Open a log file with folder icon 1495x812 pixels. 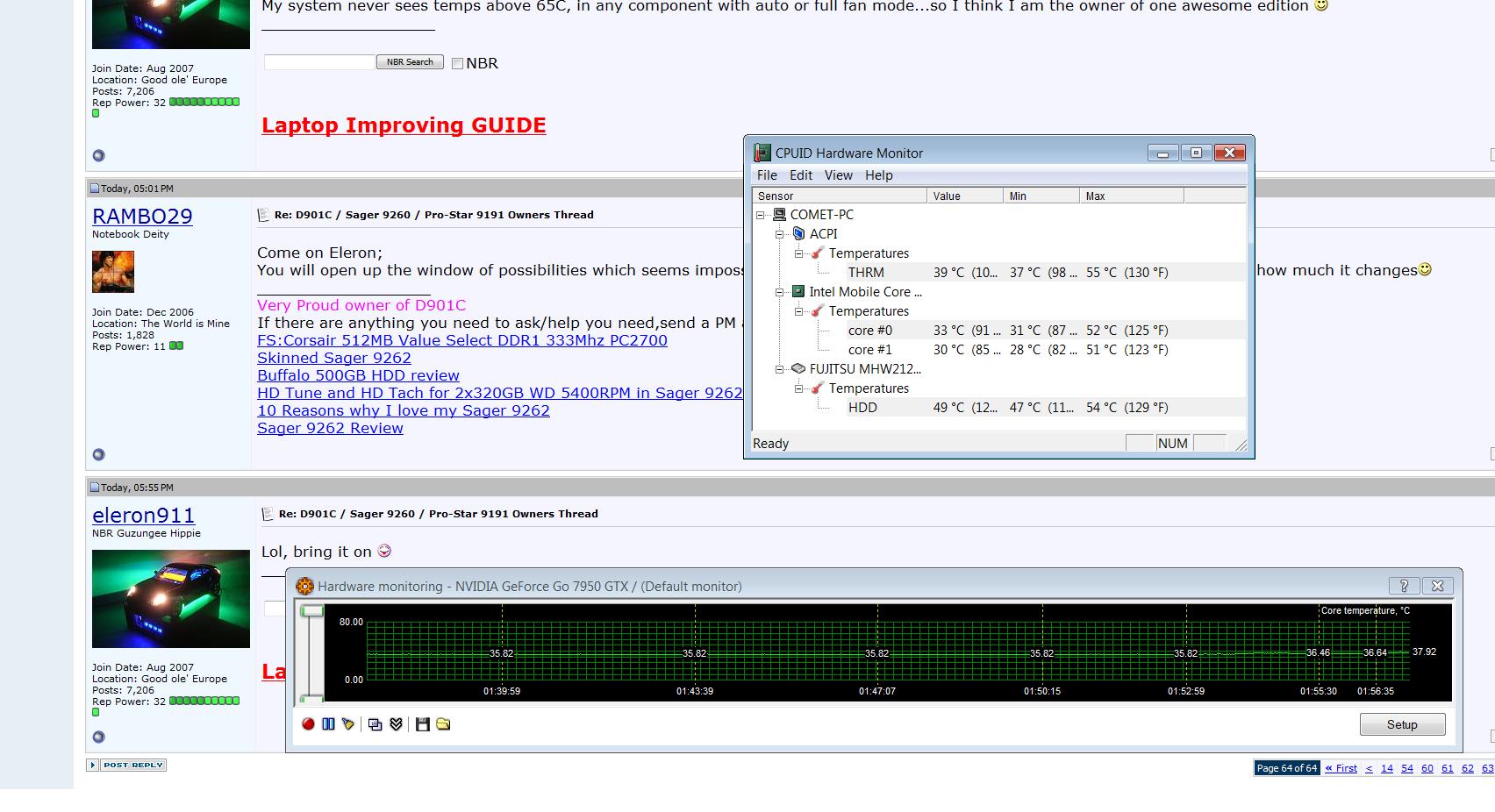(x=443, y=724)
